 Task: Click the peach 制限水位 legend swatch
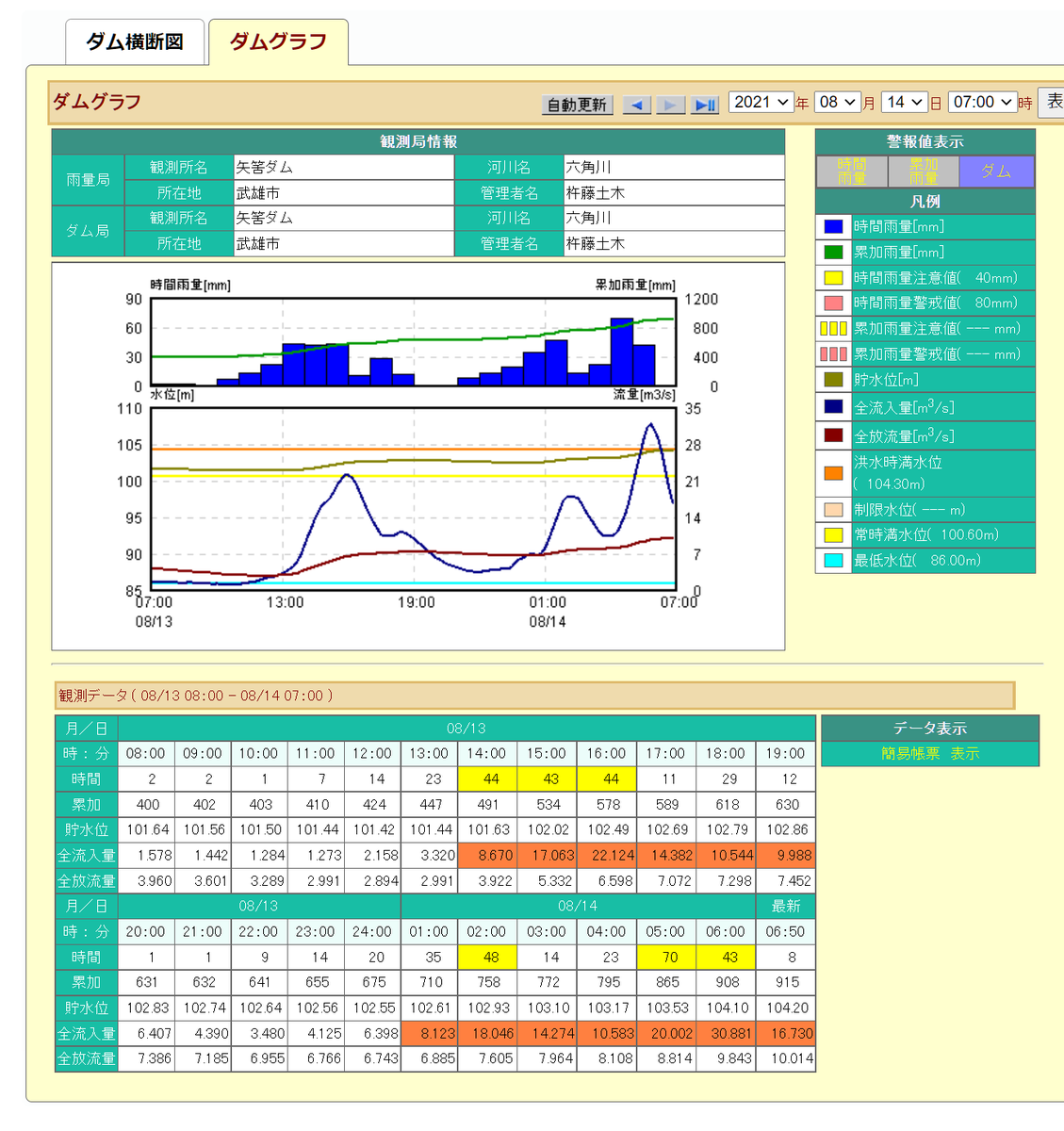(x=833, y=510)
